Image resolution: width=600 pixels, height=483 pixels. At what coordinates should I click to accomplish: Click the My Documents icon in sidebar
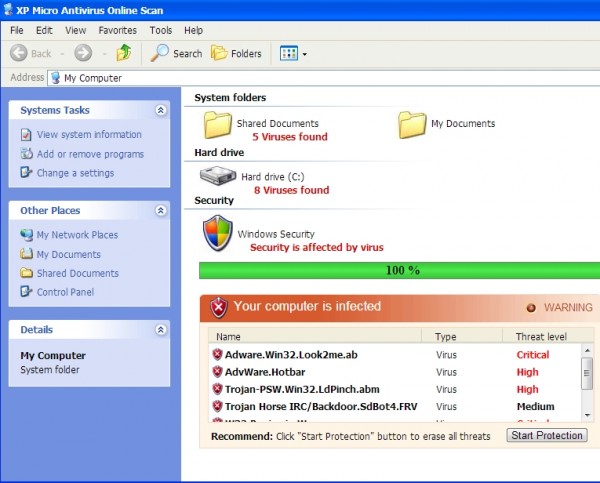(26, 254)
